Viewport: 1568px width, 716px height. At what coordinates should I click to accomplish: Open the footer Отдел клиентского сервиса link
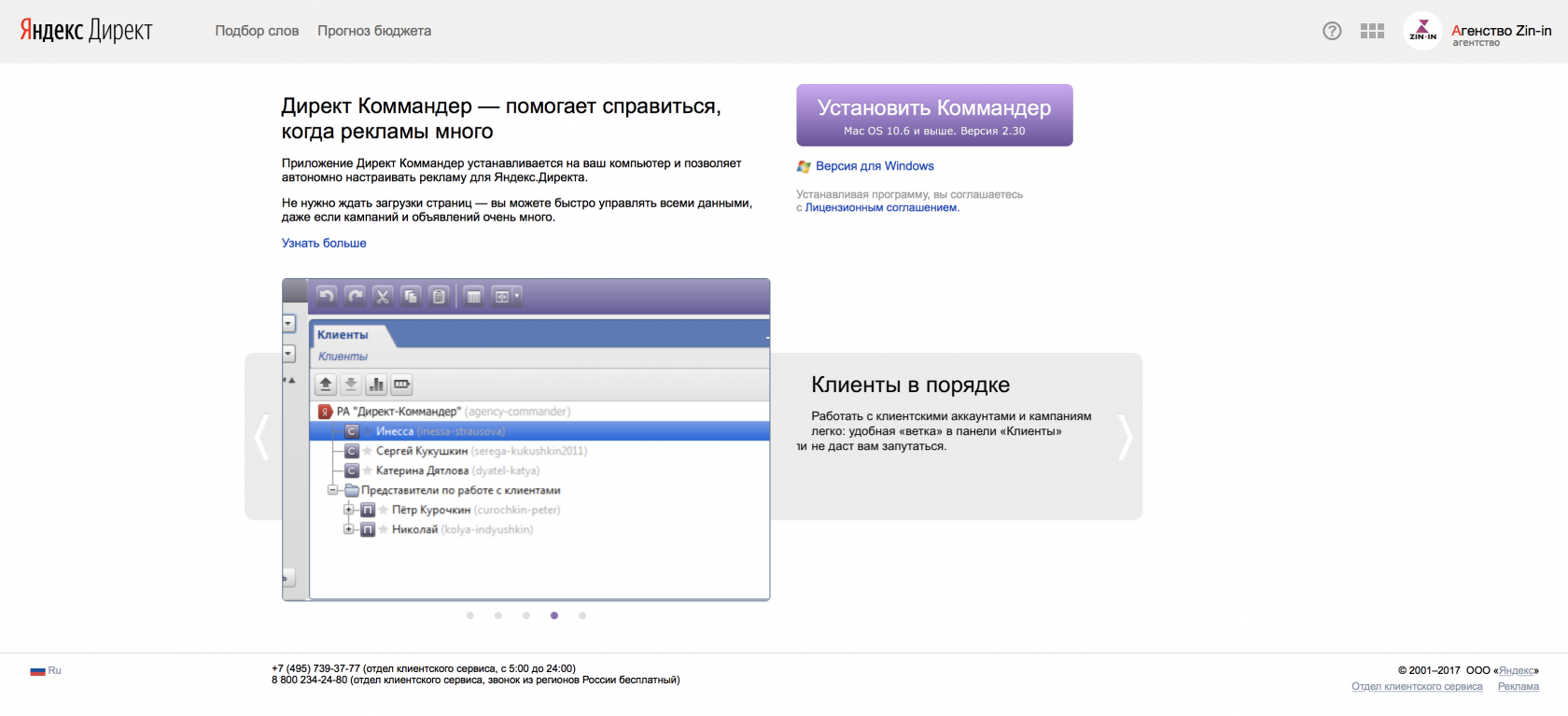point(1417,686)
